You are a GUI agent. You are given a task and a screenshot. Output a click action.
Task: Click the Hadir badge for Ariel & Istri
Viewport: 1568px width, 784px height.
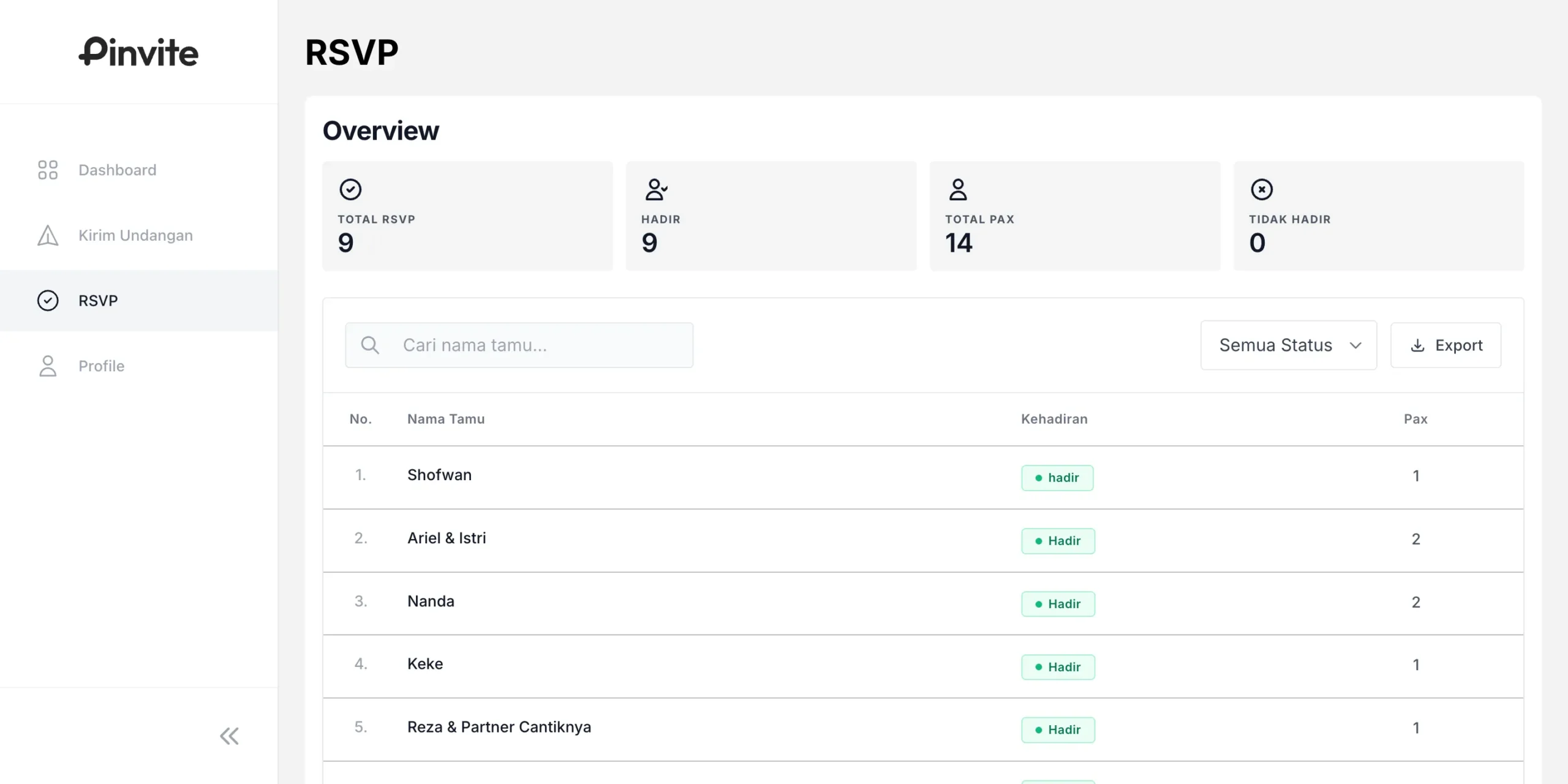click(x=1058, y=541)
